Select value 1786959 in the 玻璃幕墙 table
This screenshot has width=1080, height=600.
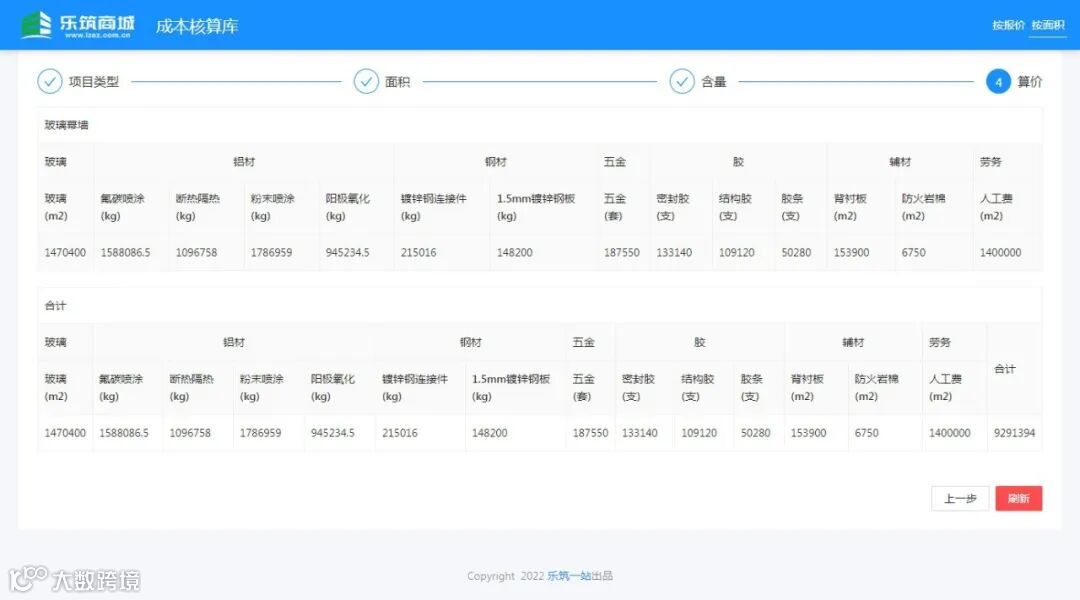click(271, 252)
